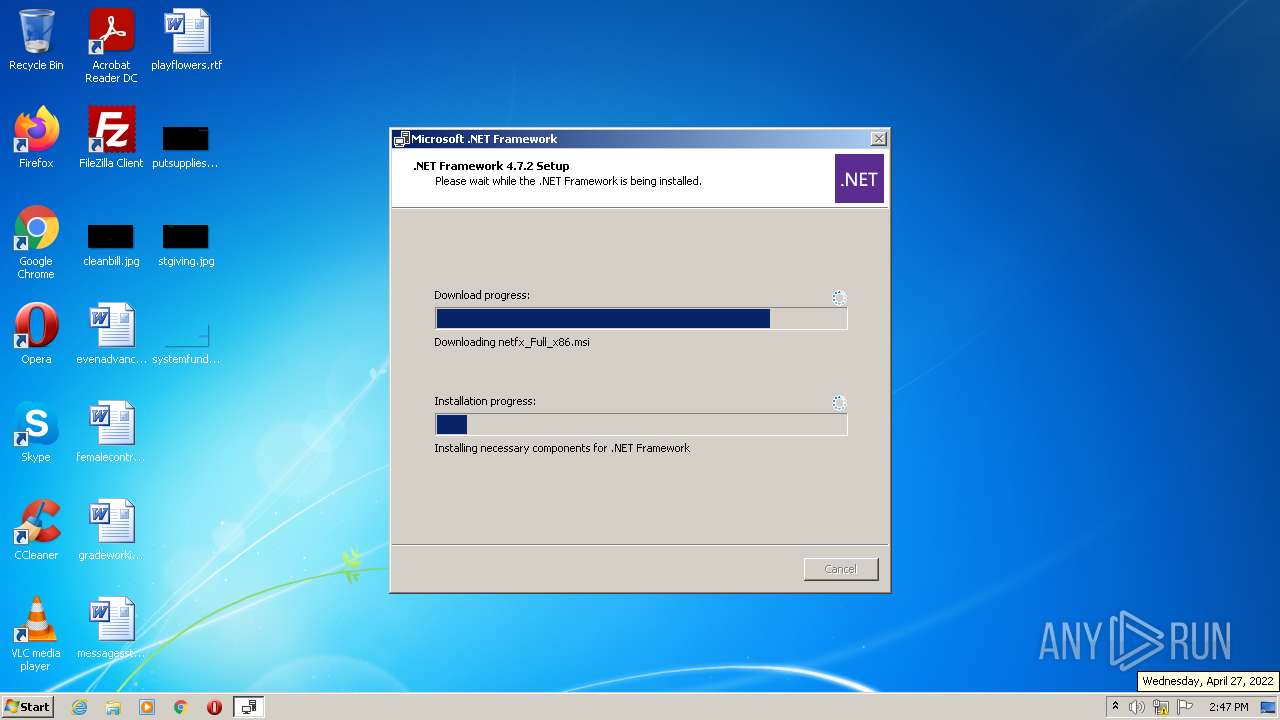This screenshot has height=720, width=1280.
Task: Launch Acrobat Reader DC shortcut
Action: coord(111,46)
